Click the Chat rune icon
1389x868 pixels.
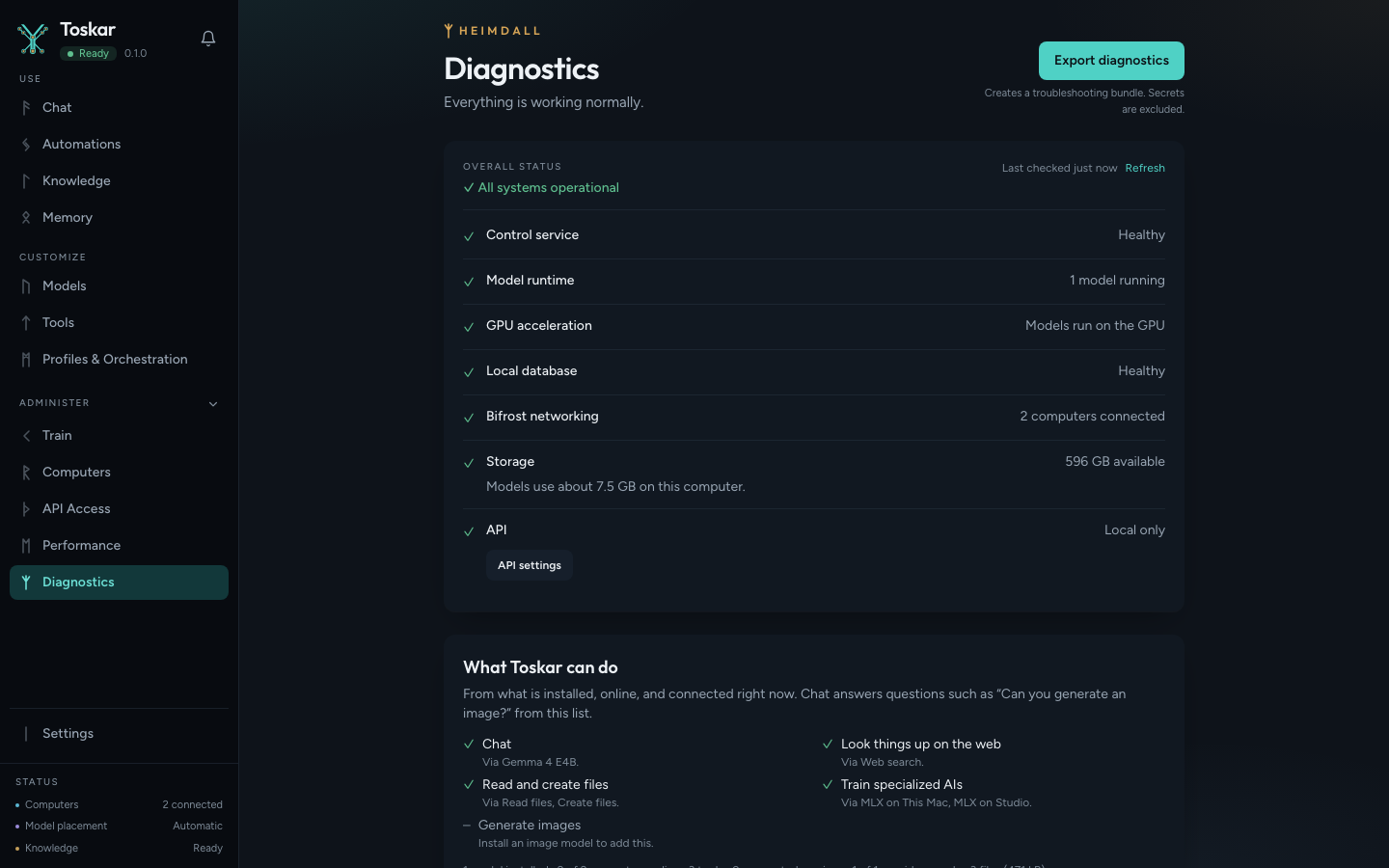(x=26, y=108)
